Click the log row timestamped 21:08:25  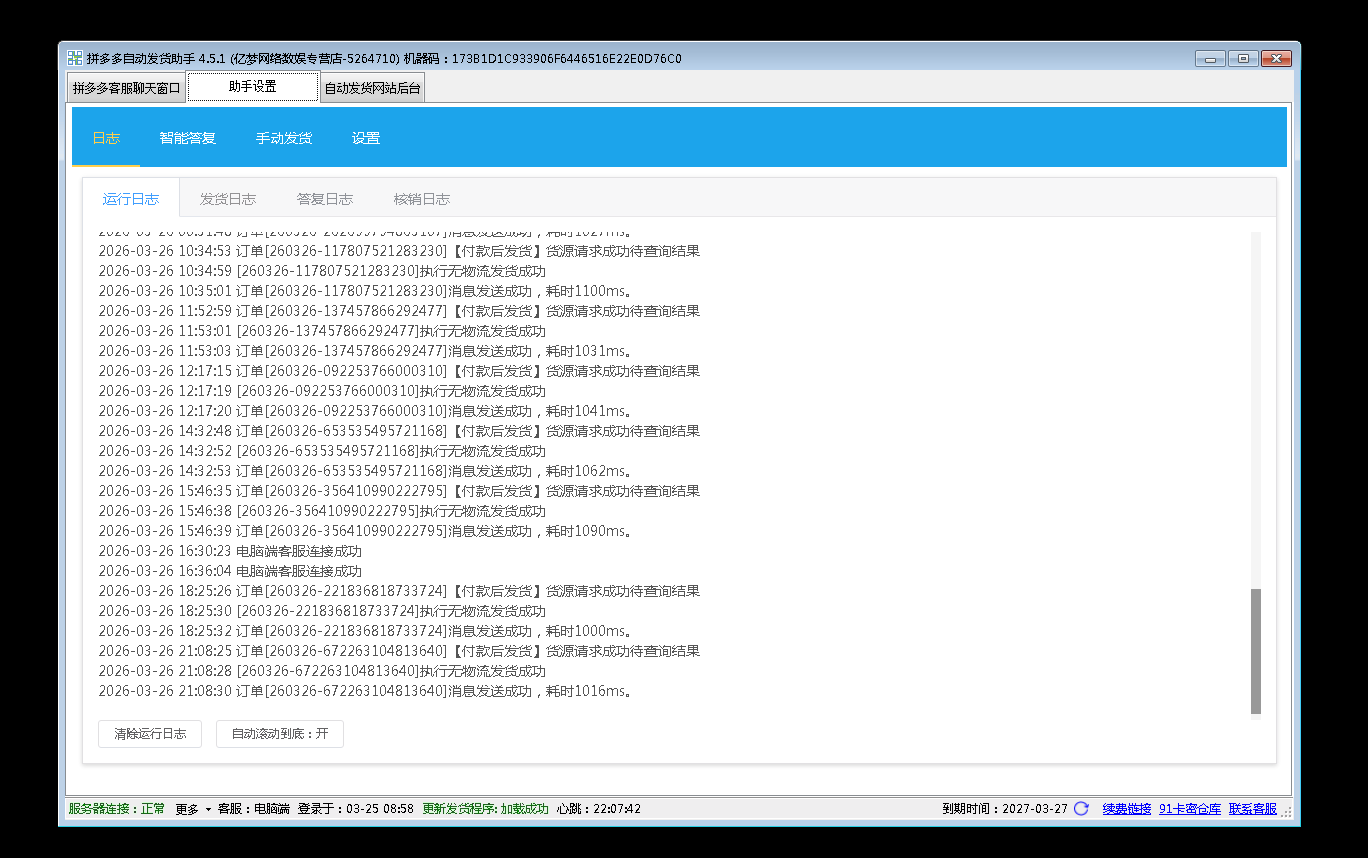(x=399, y=651)
